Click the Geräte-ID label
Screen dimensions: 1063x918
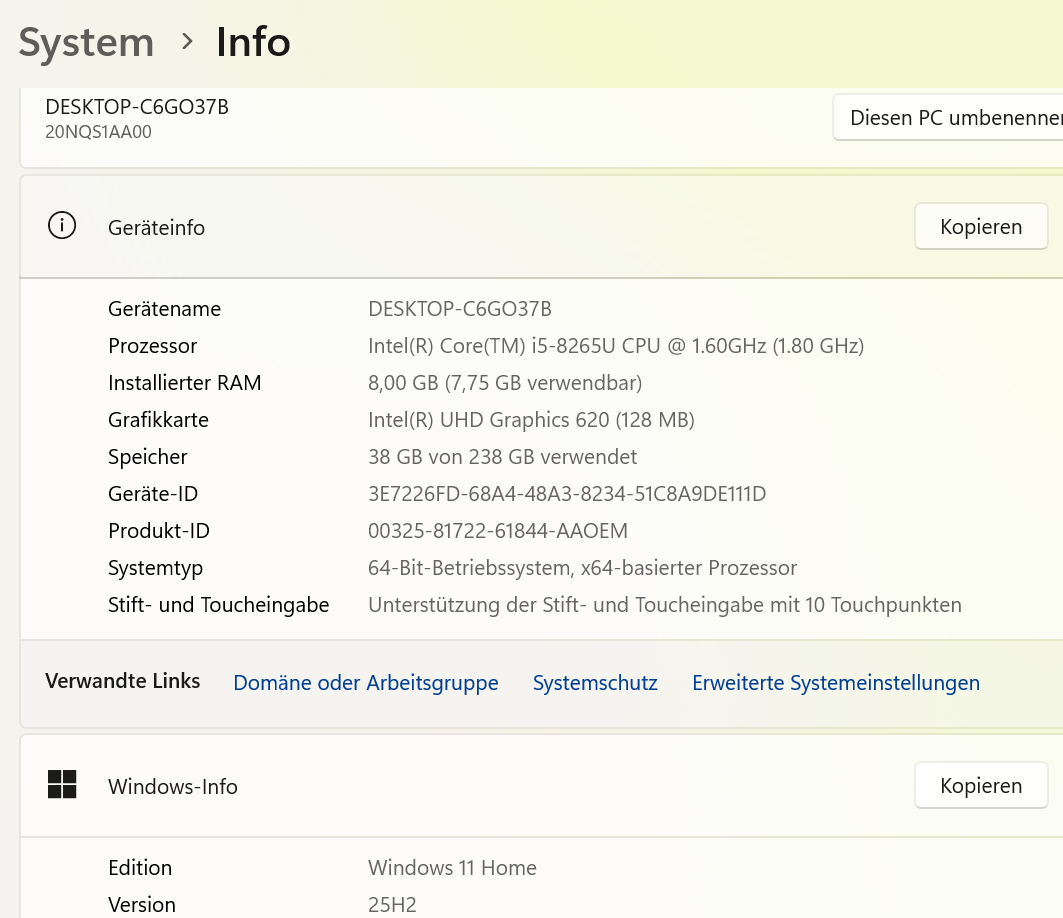coord(153,494)
